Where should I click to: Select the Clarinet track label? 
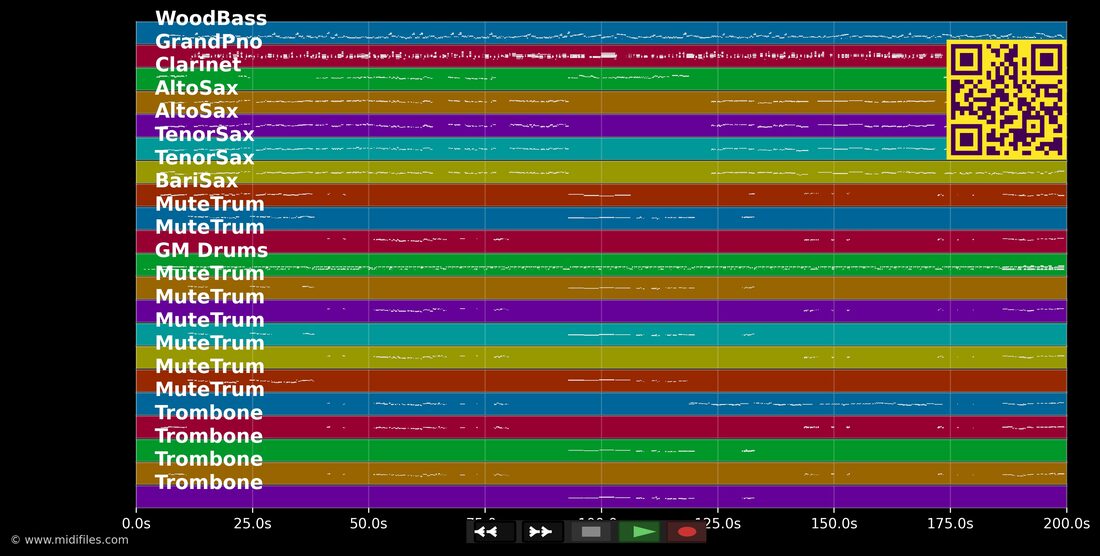(198, 65)
